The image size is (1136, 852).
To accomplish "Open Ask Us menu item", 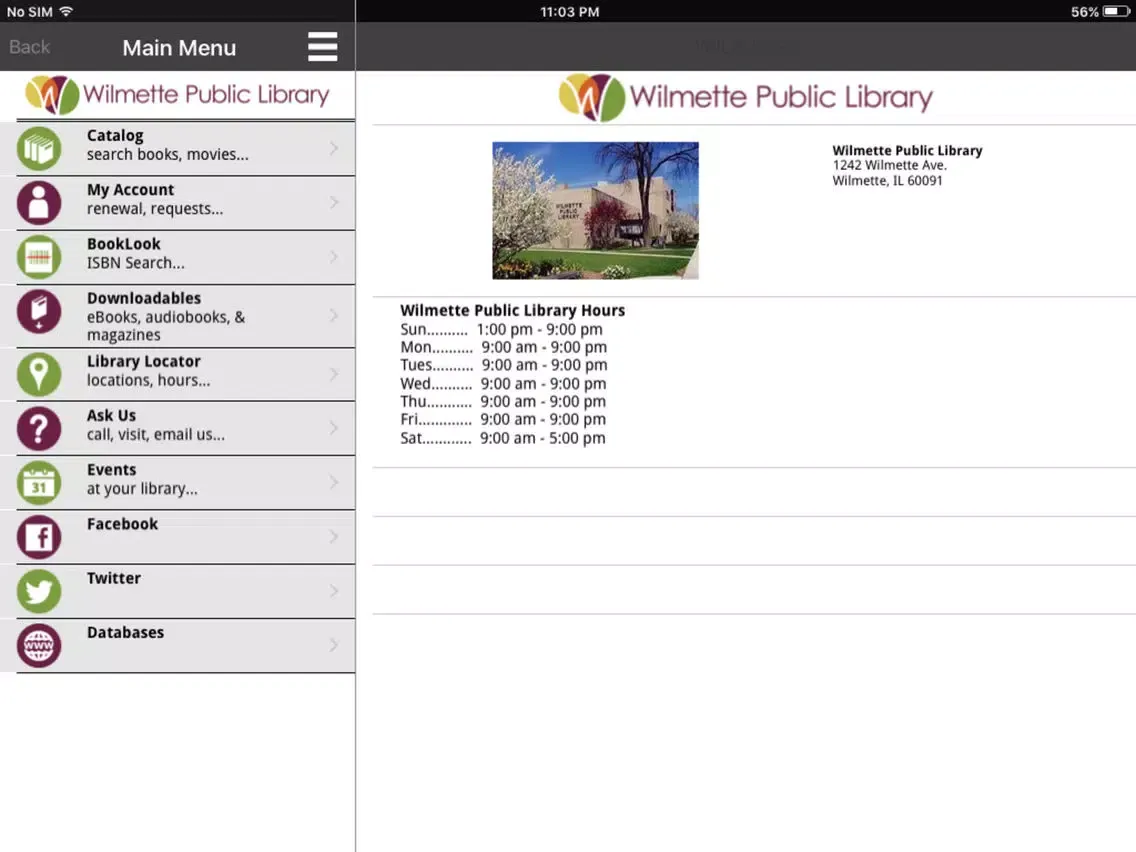I will pyautogui.click(x=178, y=428).
